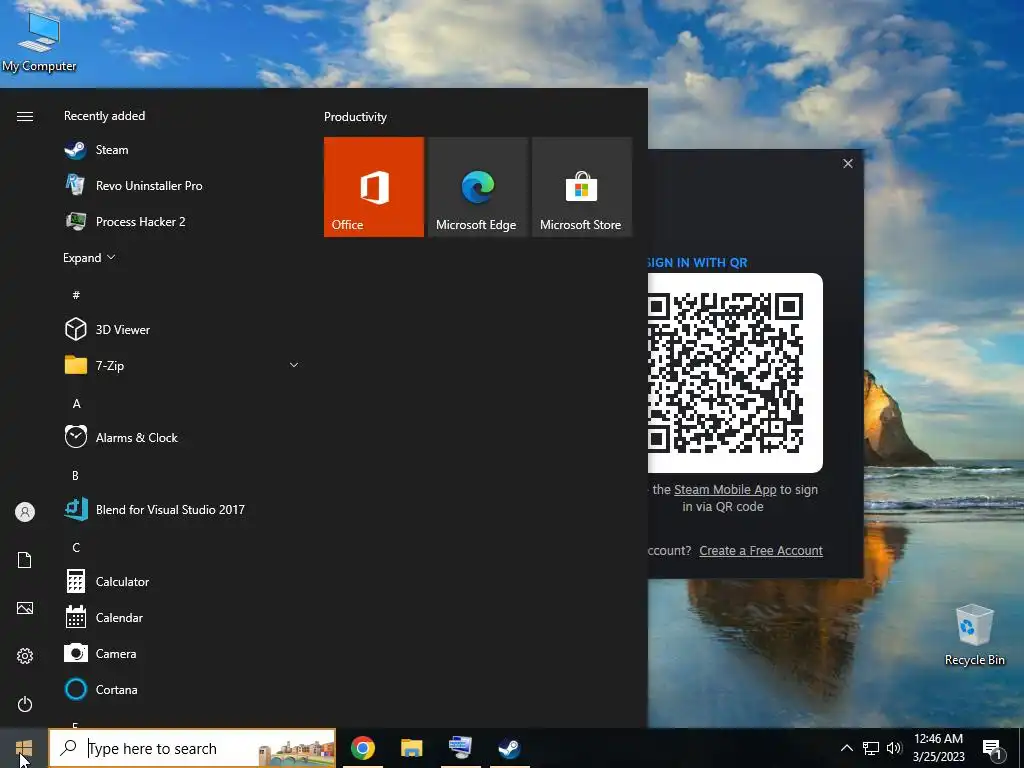The image size is (1024, 768).
Task: Click the Windows Start button
Action: tap(24, 748)
